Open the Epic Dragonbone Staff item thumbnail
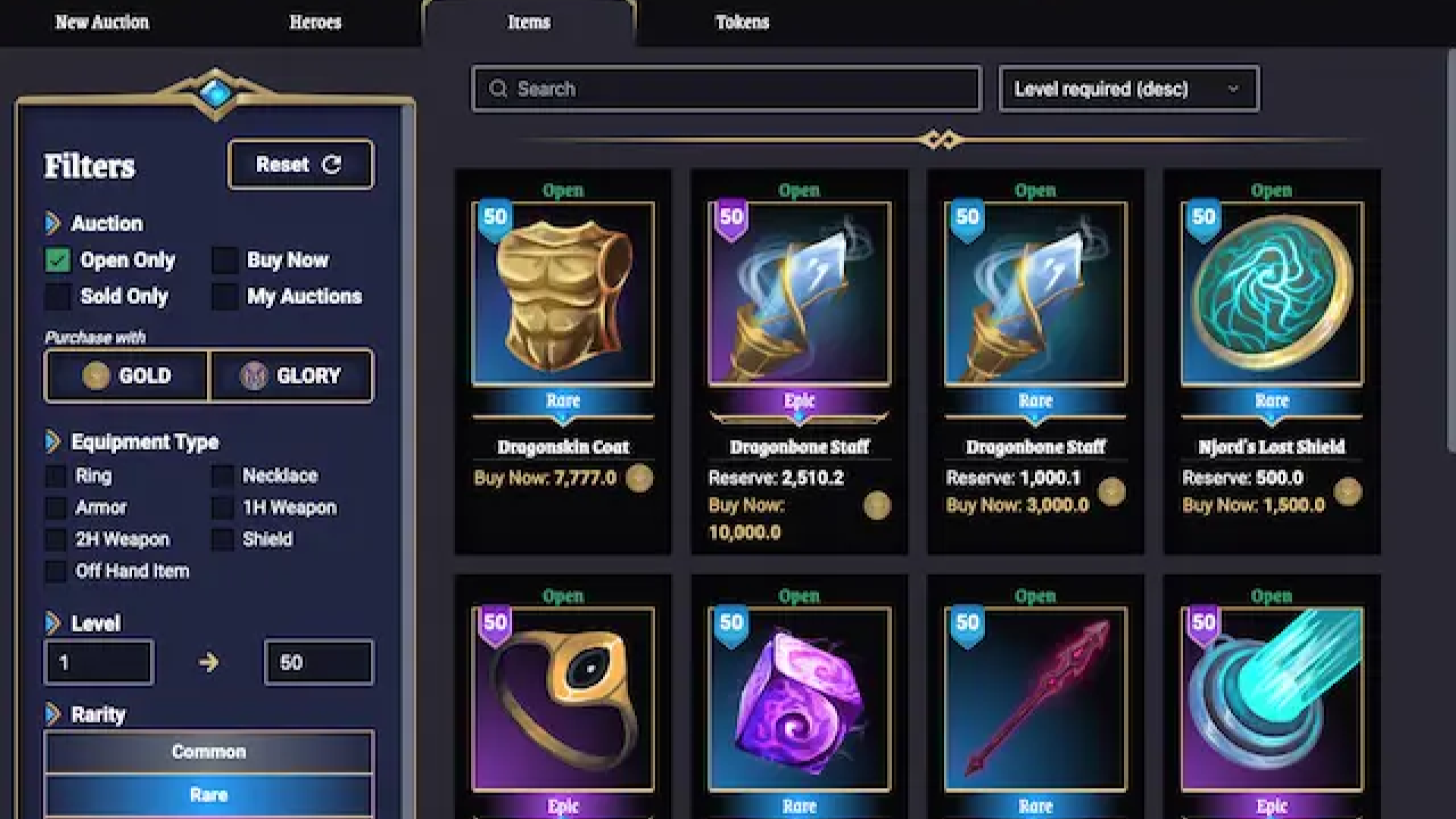 799,293
